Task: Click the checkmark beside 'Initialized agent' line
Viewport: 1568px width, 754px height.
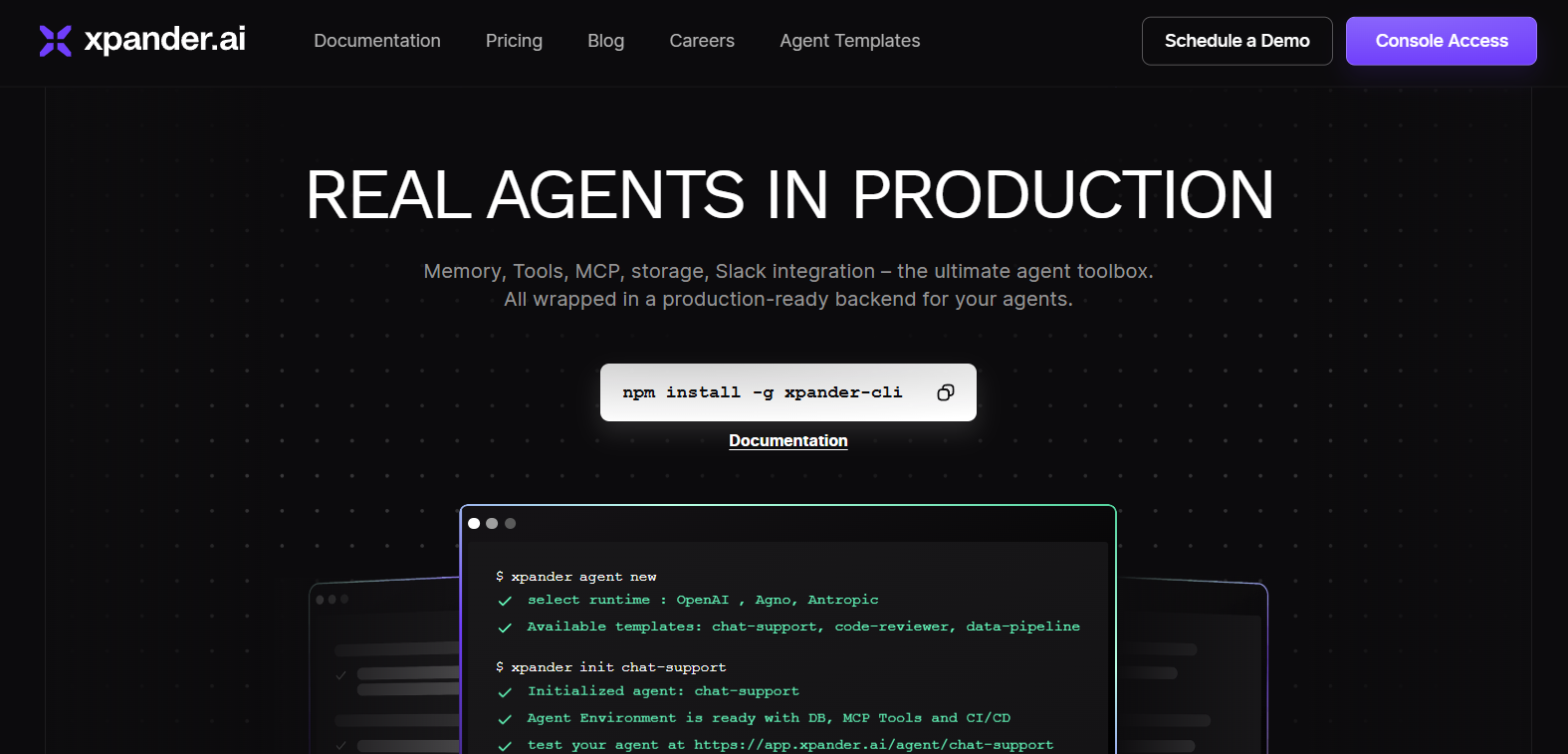Action: pyautogui.click(x=505, y=692)
